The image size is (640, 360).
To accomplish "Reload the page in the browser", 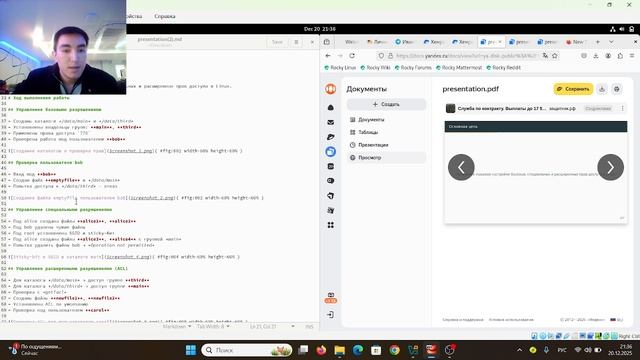I will 352,56.
